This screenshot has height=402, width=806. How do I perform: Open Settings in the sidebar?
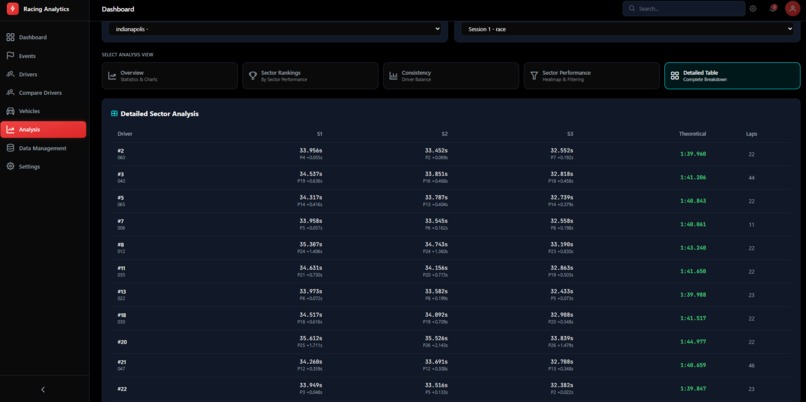(x=43, y=167)
